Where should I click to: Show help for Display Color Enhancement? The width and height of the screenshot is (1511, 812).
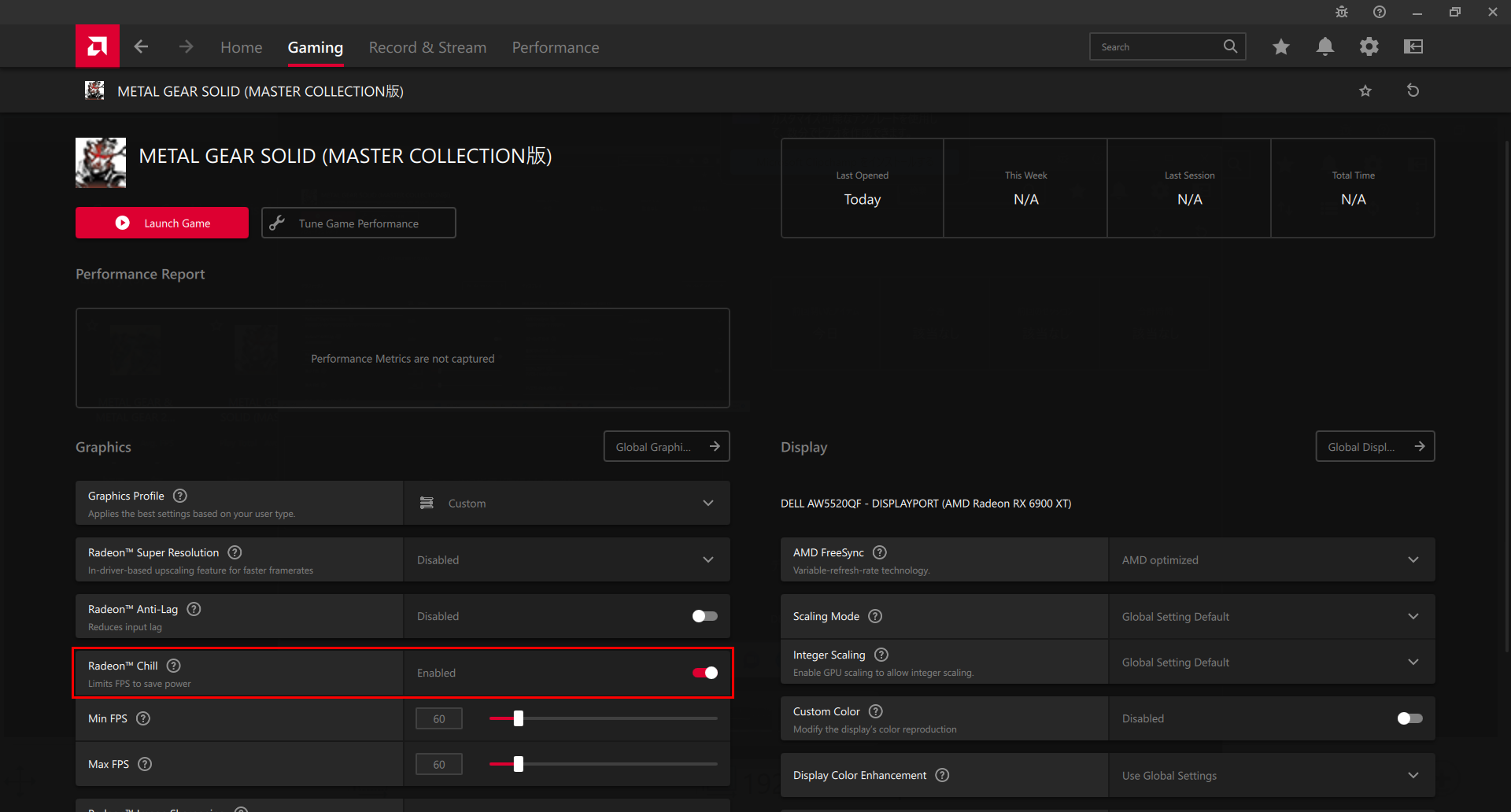tap(942, 775)
